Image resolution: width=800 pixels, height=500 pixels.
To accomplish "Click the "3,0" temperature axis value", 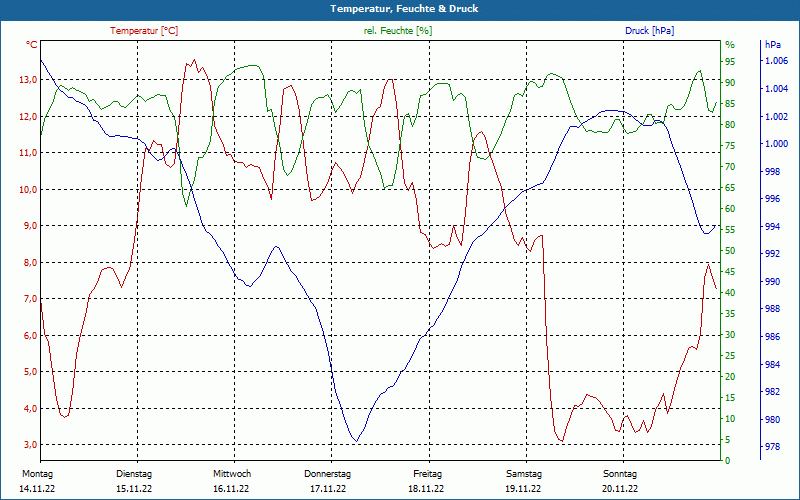I will tap(31, 444).
